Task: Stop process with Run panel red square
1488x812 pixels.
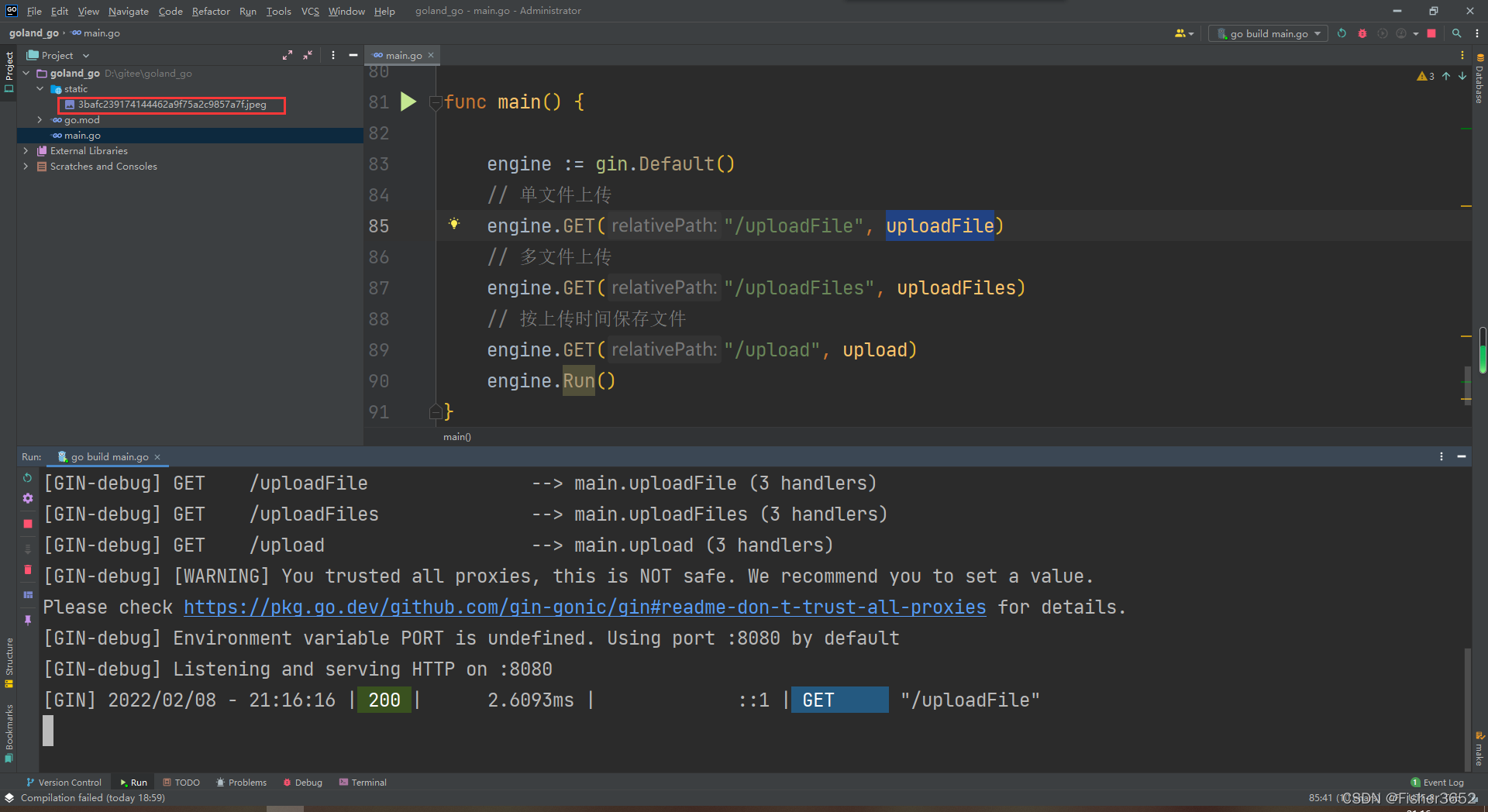Action: click(x=28, y=524)
